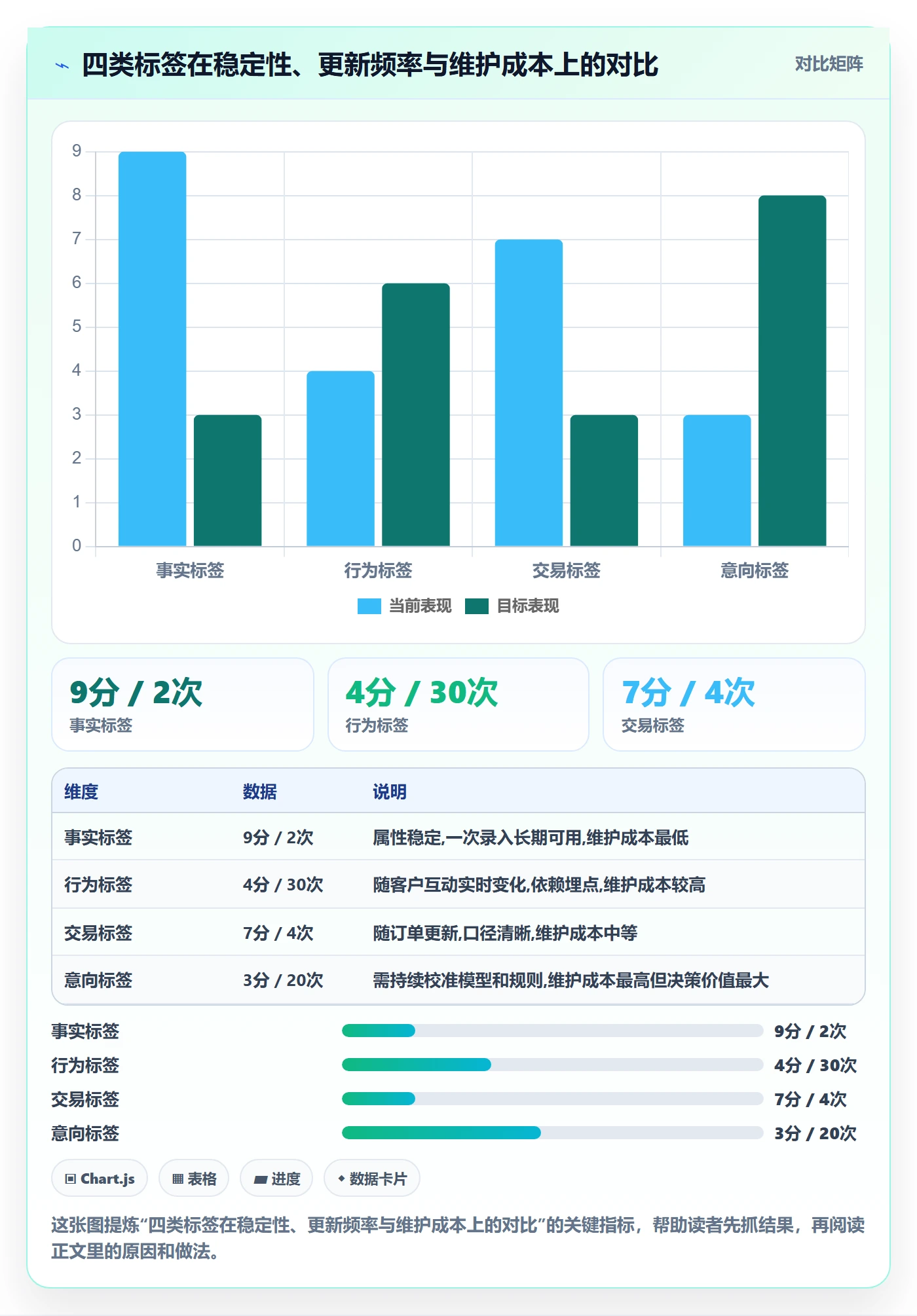Click the 意向标签 progress bar
The image size is (917, 1316).
click(552, 1133)
